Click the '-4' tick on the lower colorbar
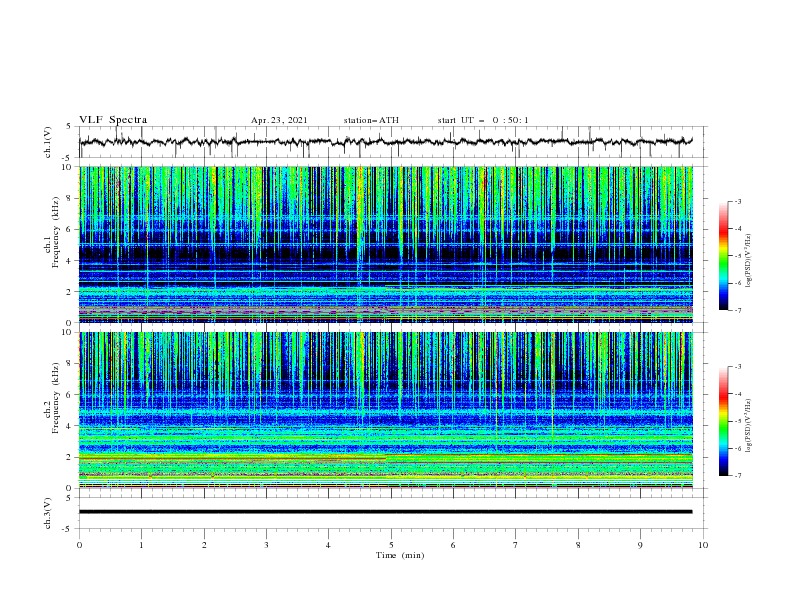The height and width of the screenshot is (612, 792). 738,394
